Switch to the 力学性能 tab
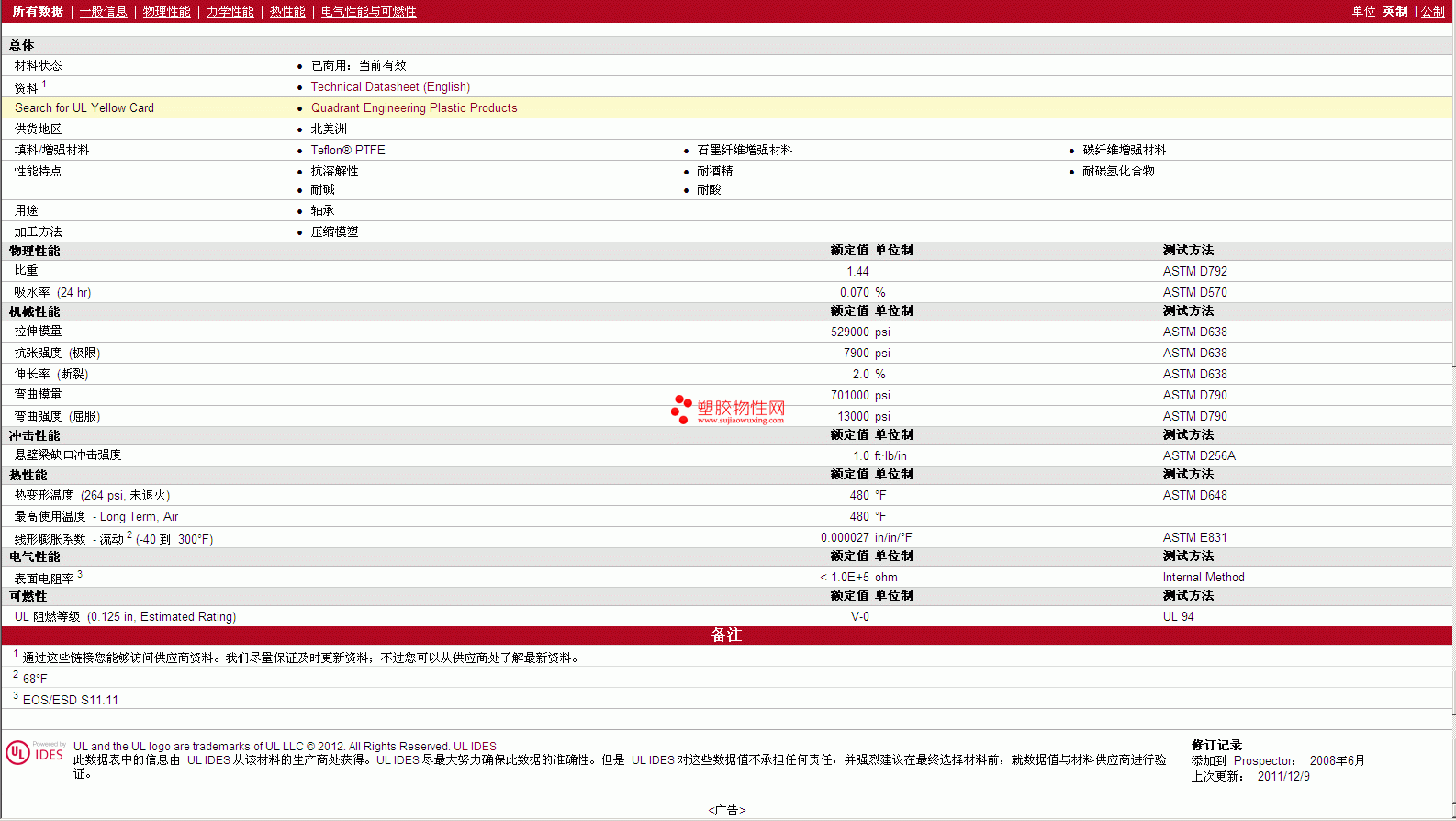This screenshot has width=1456, height=821. click(230, 12)
